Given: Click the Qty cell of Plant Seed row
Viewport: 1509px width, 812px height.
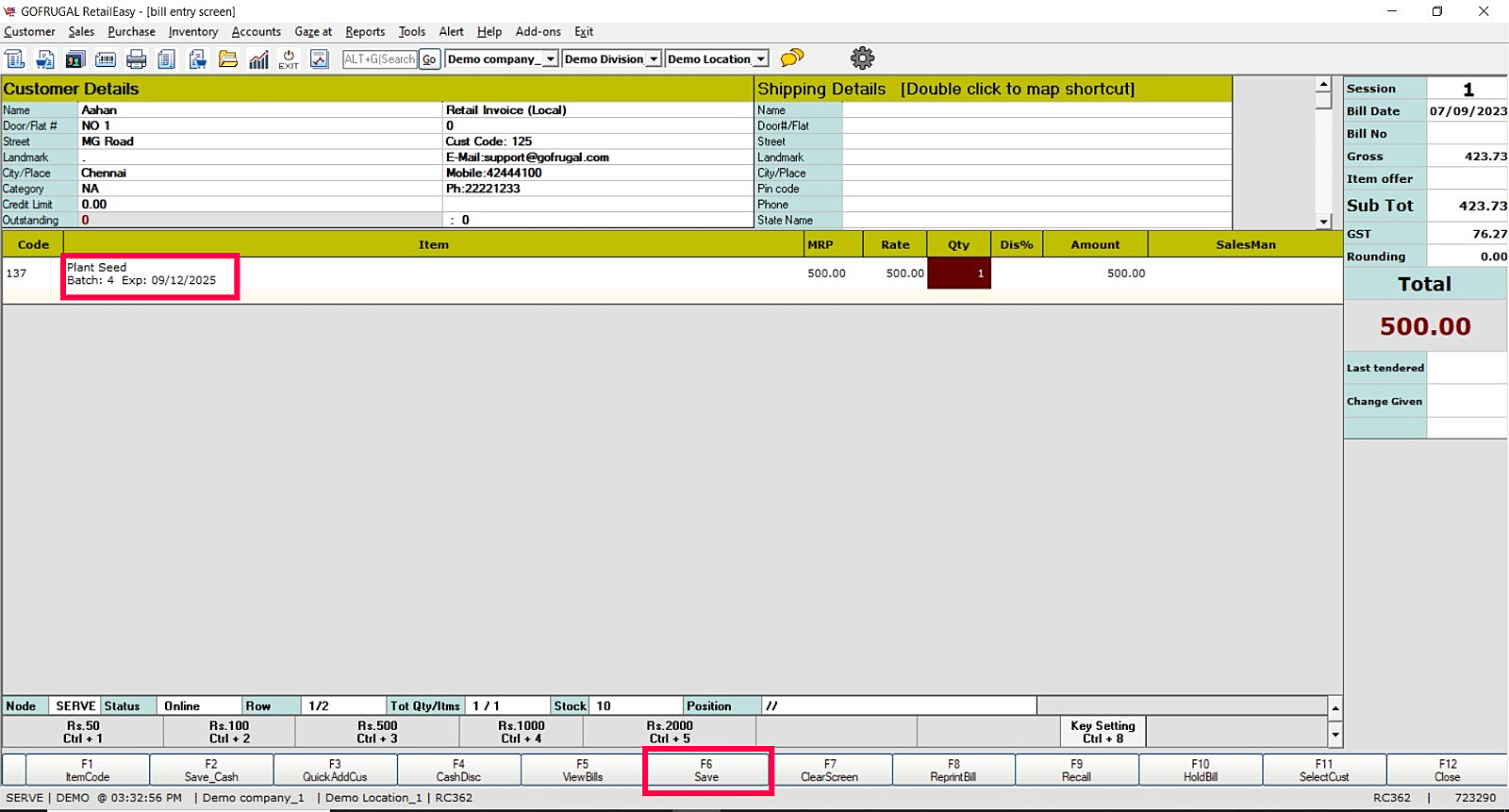Looking at the screenshot, I should pyautogui.click(x=959, y=273).
